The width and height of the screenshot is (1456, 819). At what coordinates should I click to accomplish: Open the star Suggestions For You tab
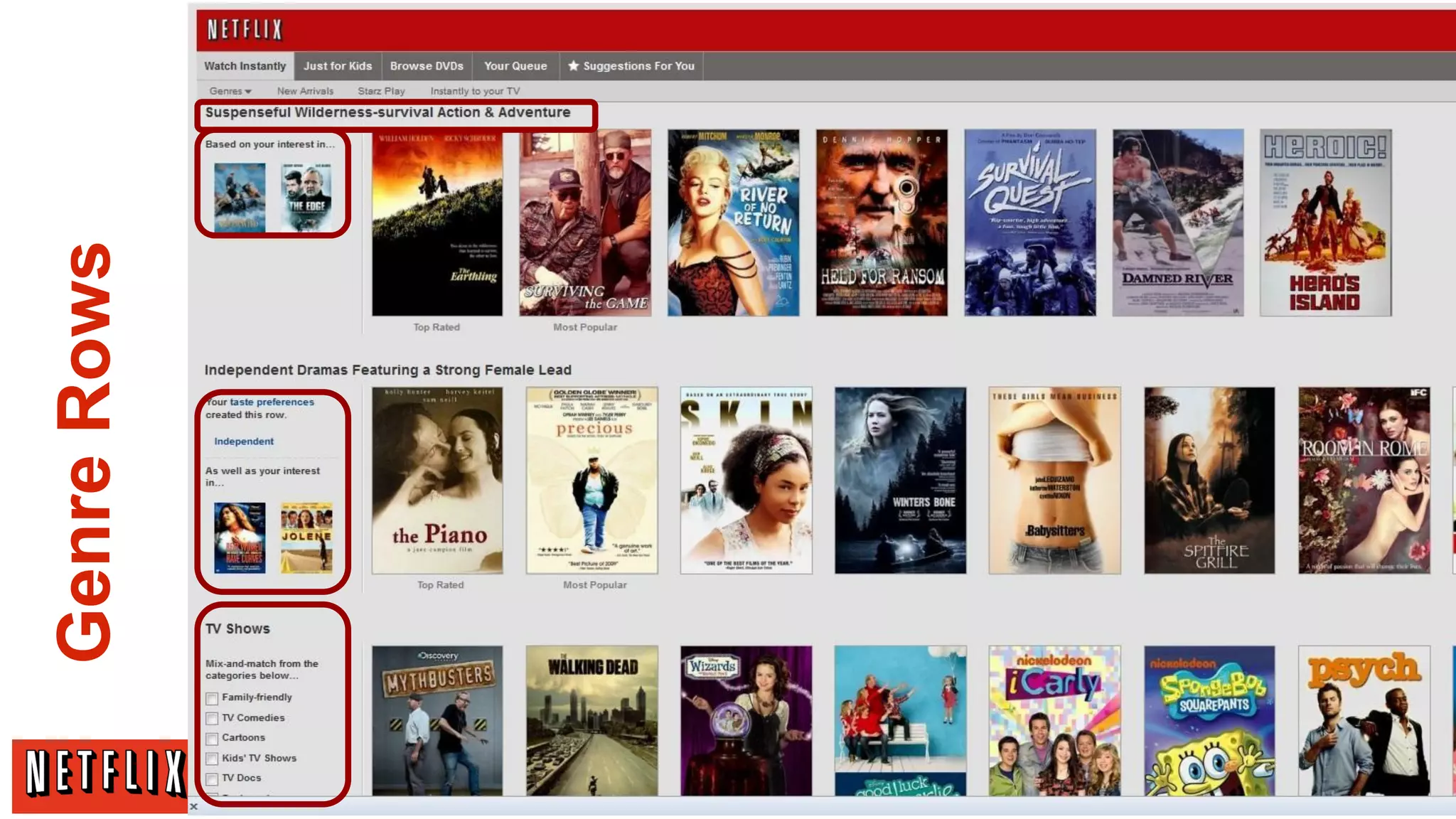click(631, 66)
